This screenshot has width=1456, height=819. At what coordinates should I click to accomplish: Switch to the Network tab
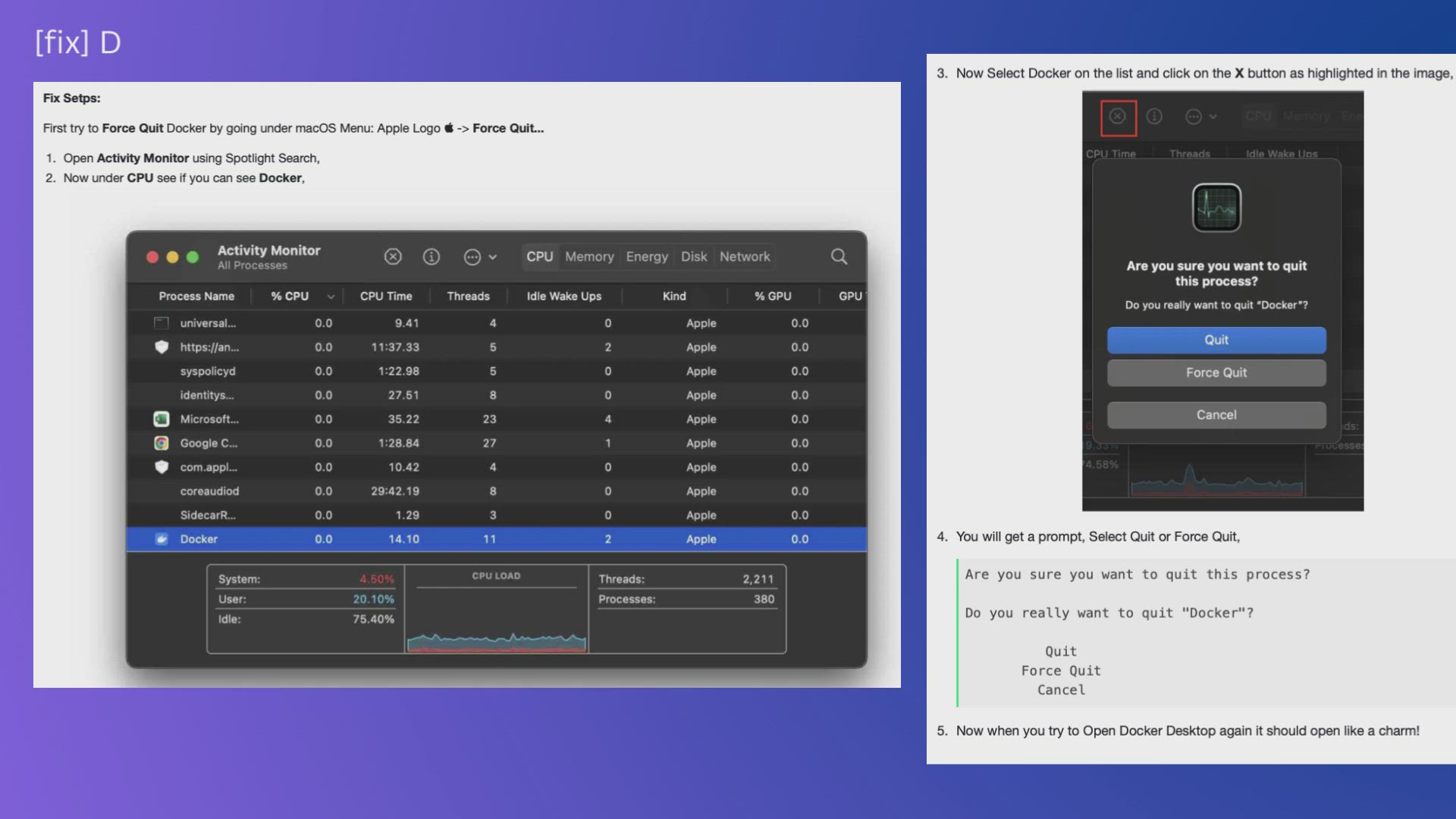745,257
